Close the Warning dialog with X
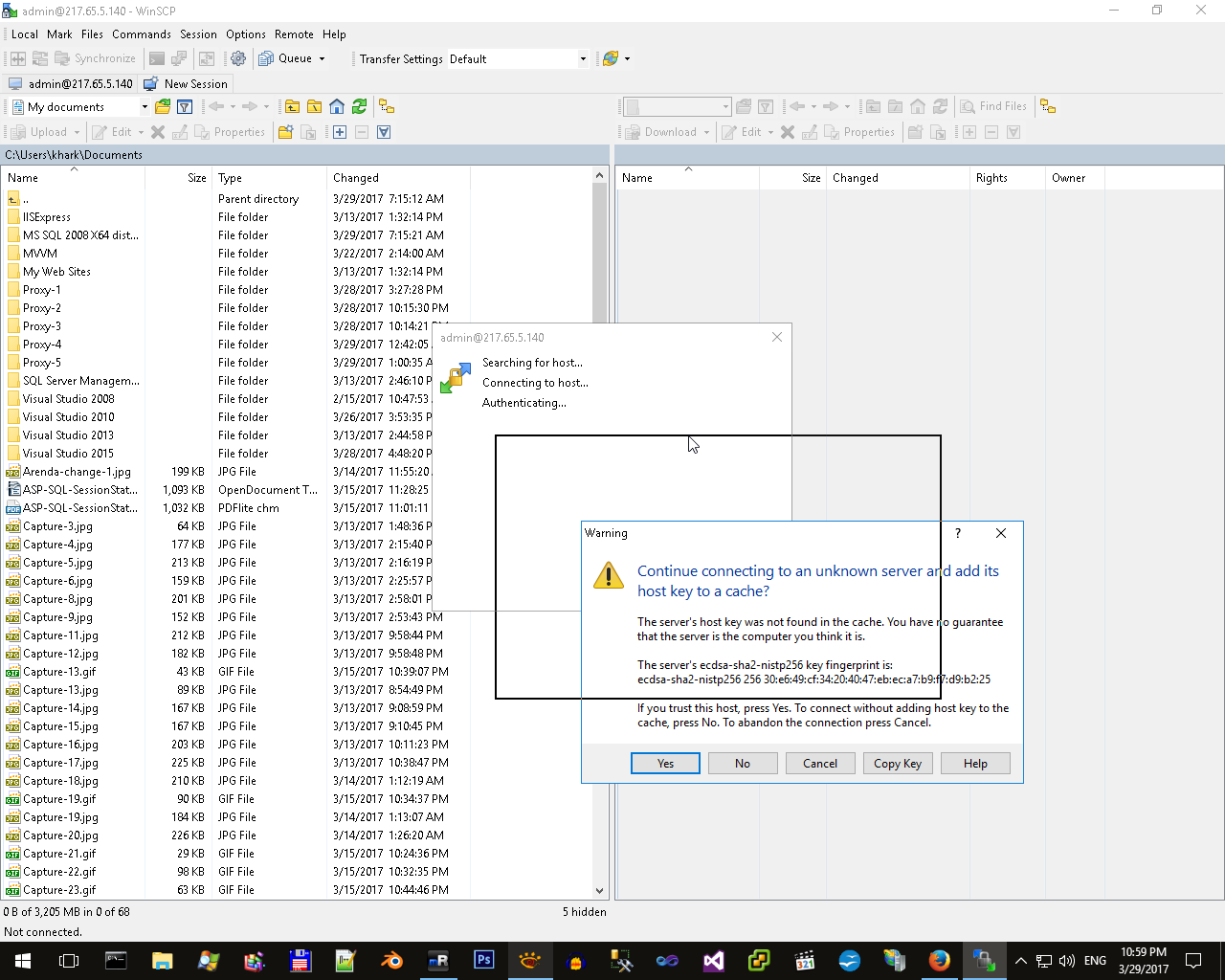 (x=1001, y=533)
